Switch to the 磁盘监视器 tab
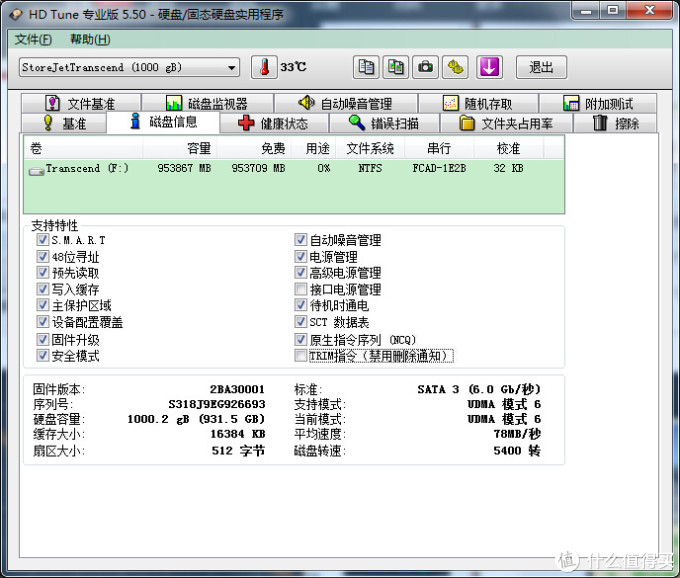This screenshot has height=578, width=680. pos(207,104)
